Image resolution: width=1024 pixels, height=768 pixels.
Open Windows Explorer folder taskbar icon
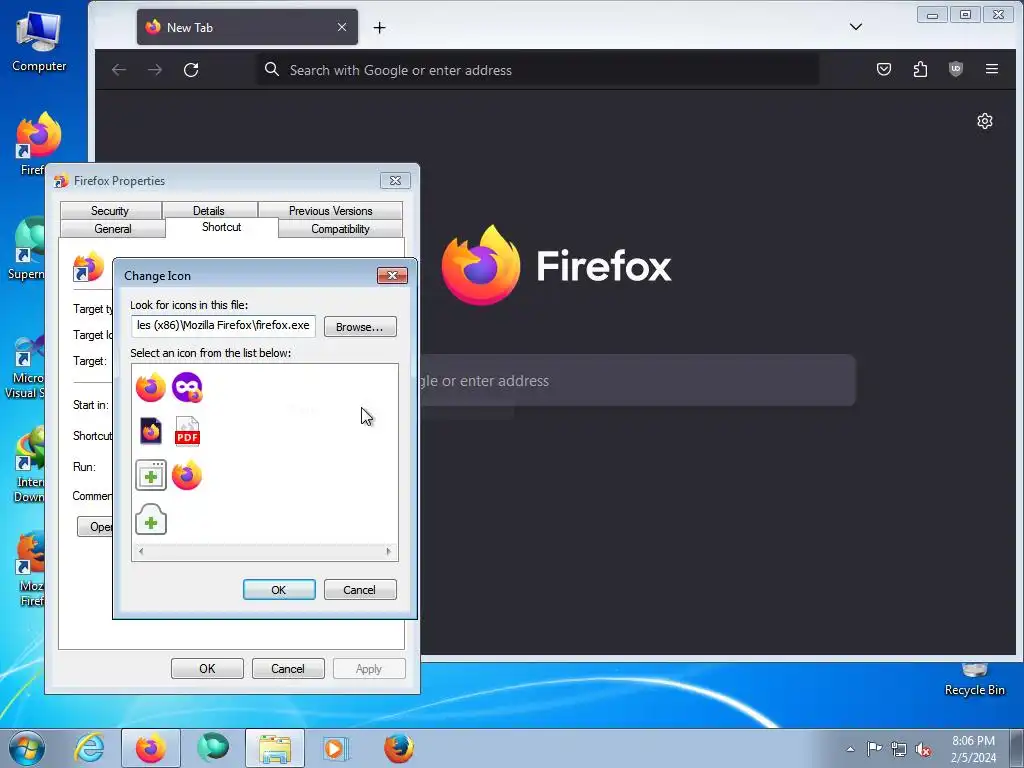click(275, 748)
